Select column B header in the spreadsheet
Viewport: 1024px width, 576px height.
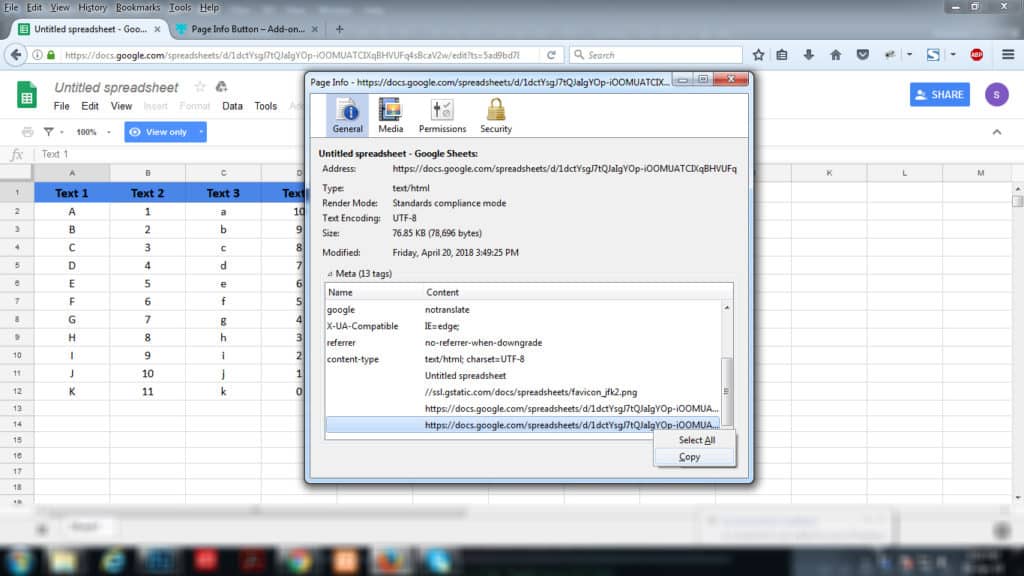tap(148, 173)
